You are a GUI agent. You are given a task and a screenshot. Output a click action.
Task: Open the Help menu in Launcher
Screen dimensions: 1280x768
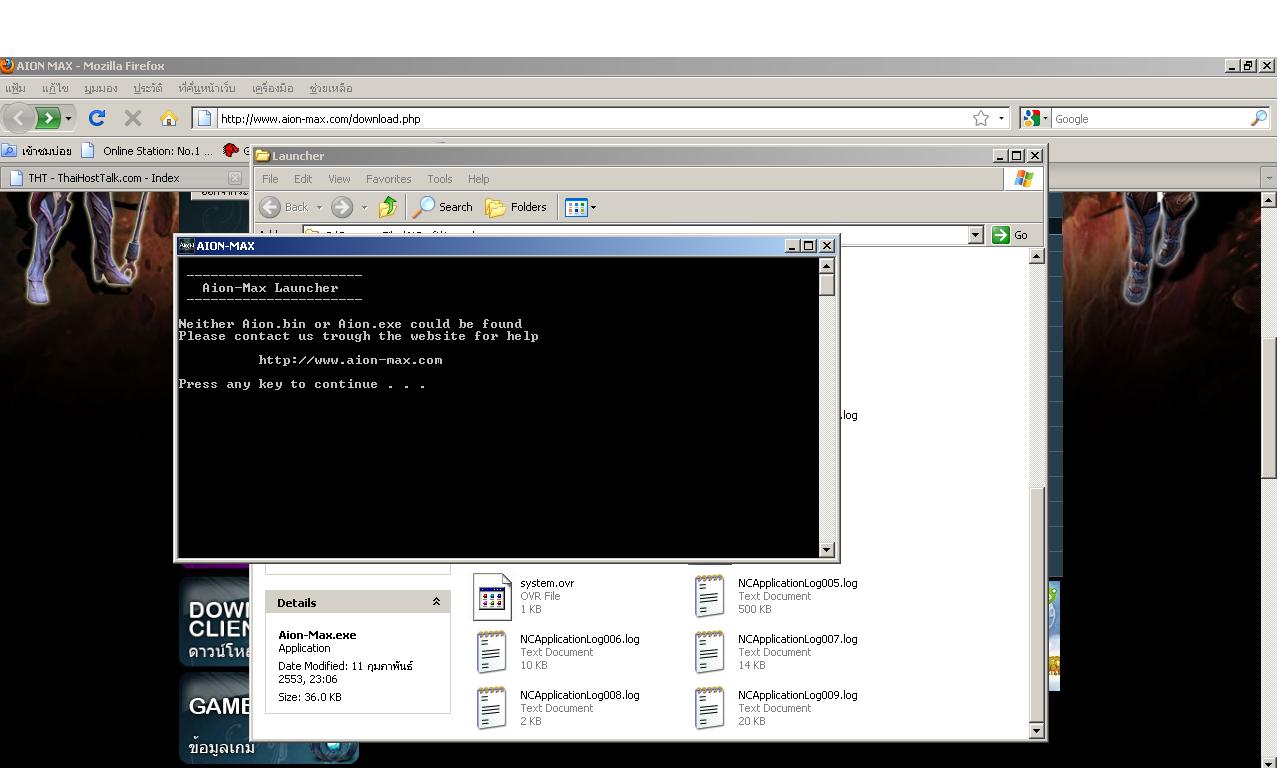click(x=478, y=179)
